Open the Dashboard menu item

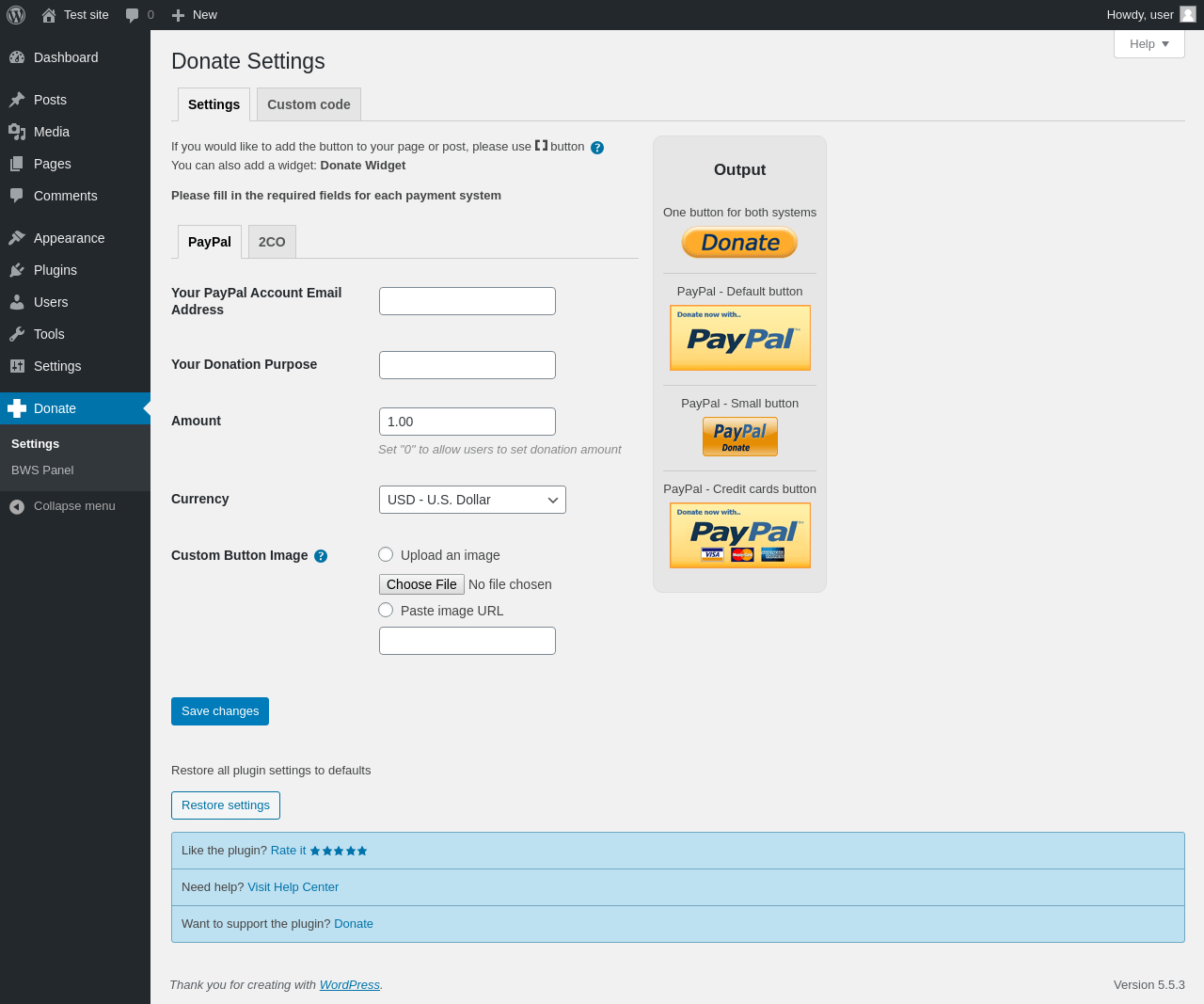(75, 57)
